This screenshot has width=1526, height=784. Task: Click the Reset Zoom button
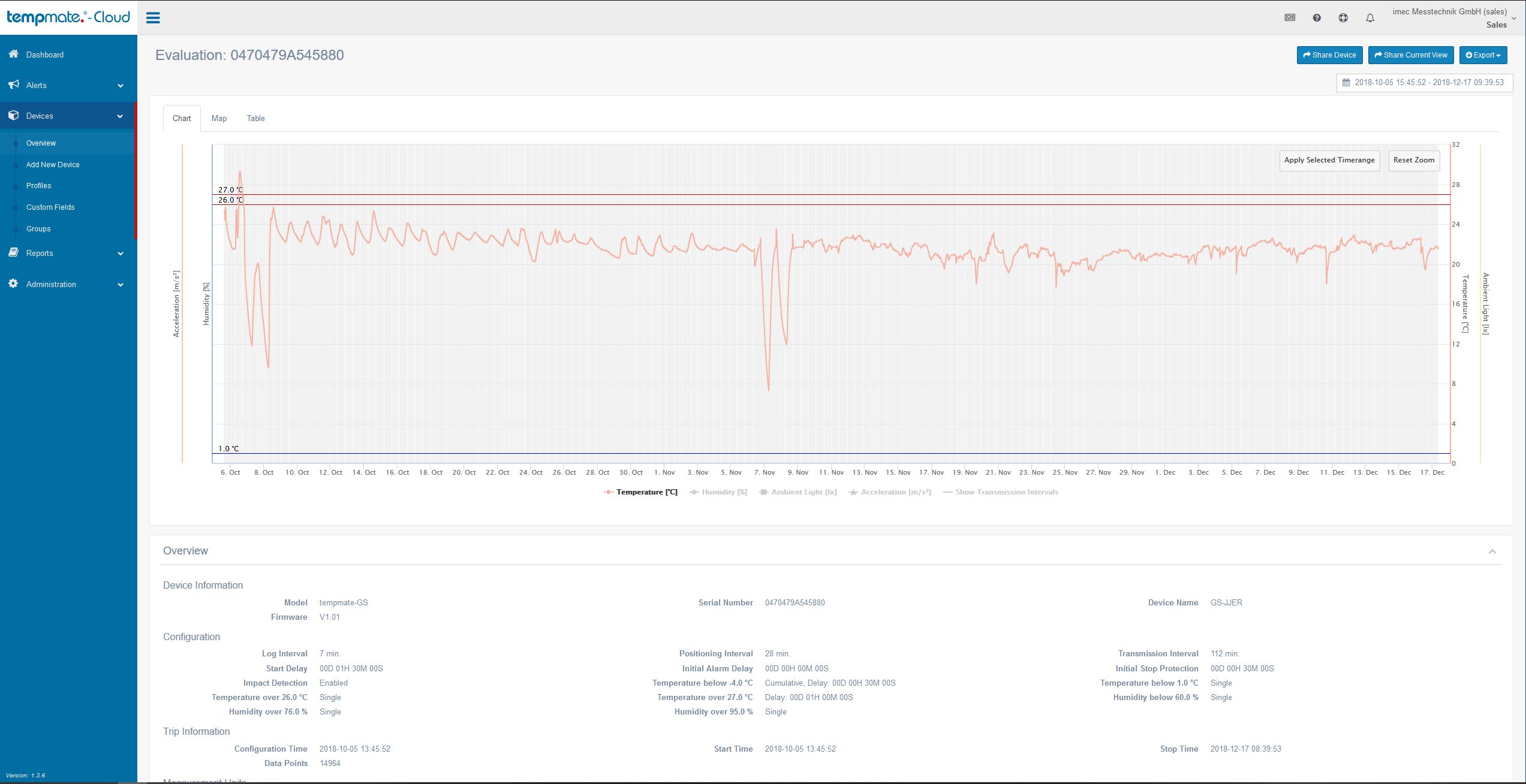click(1413, 160)
